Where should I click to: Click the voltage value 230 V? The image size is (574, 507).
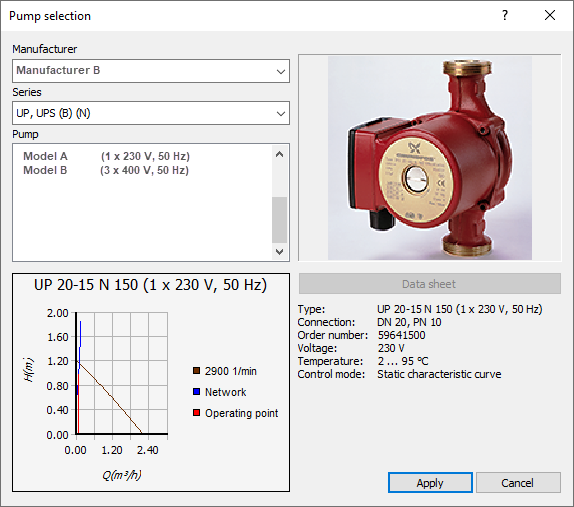[391, 348]
